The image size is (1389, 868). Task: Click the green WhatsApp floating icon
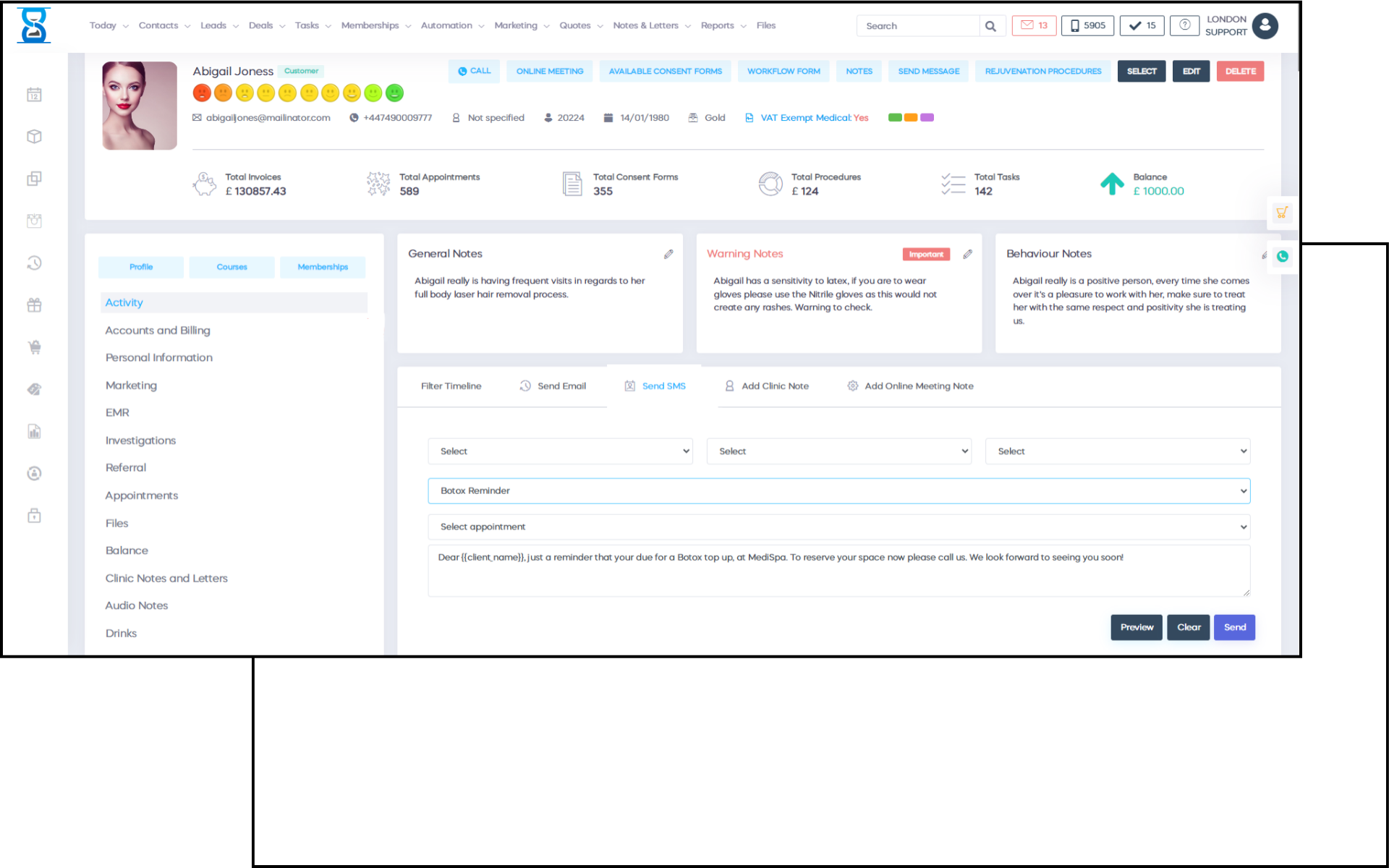coord(1282,256)
